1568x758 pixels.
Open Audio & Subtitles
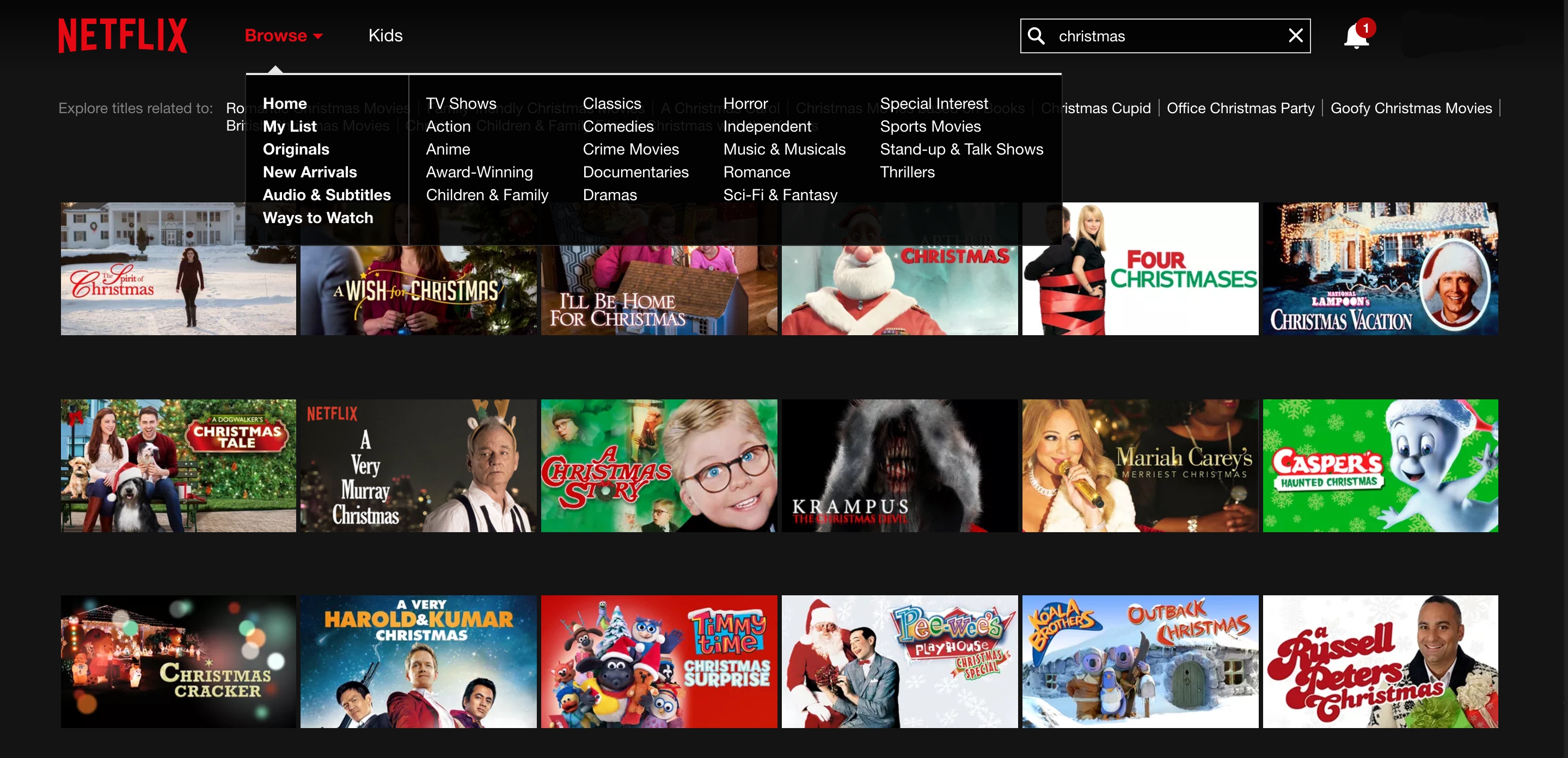coord(326,195)
